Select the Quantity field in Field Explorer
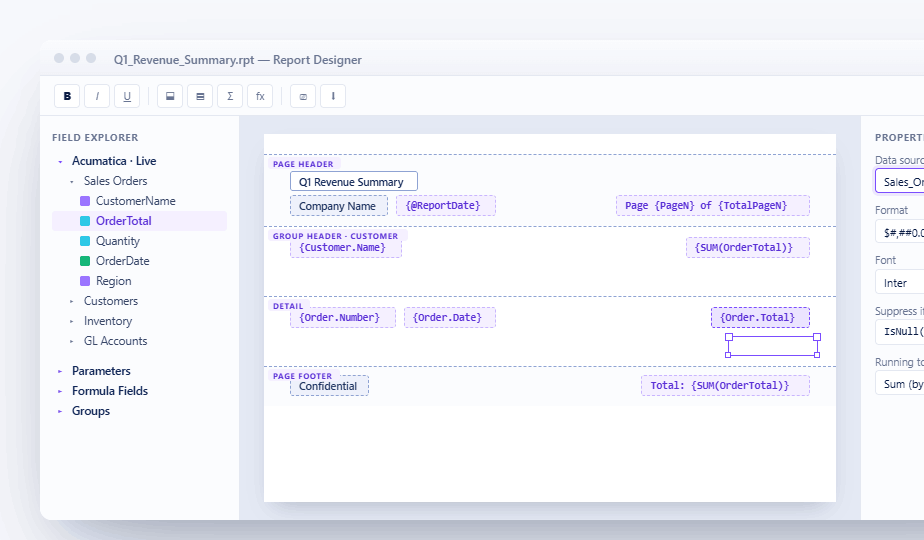Viewport: 924px width, 540px height. [118, 241]
